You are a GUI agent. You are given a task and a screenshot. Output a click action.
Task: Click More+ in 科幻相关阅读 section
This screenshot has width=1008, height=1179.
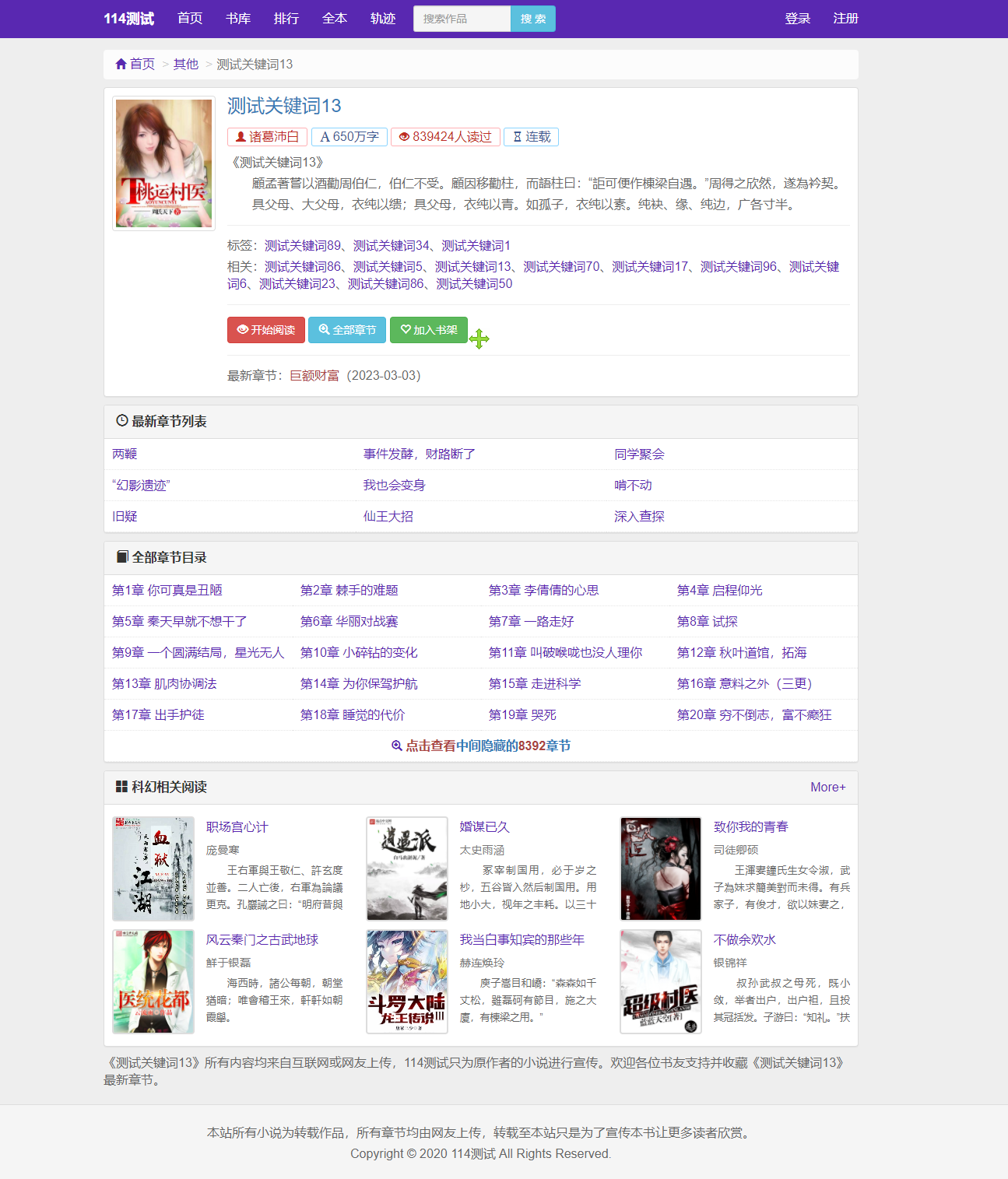[x=828, y=787]
